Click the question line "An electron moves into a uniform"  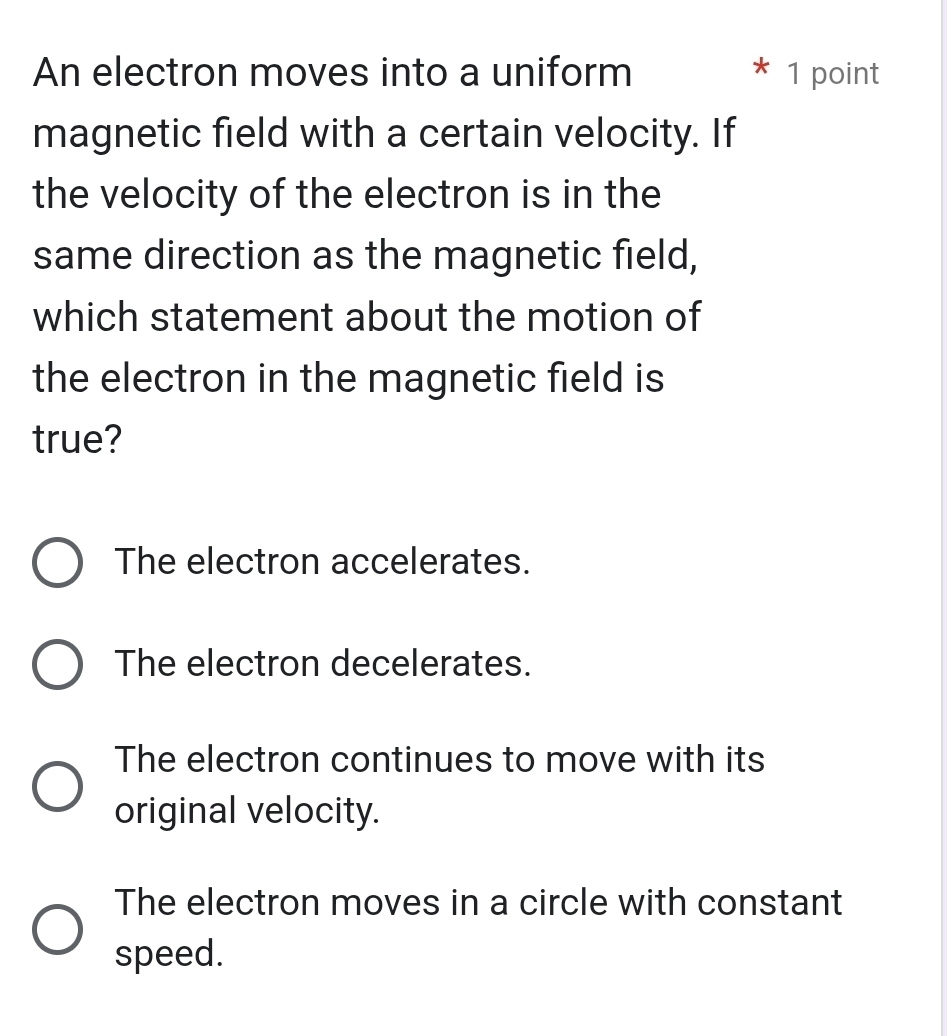pos(332,72)
